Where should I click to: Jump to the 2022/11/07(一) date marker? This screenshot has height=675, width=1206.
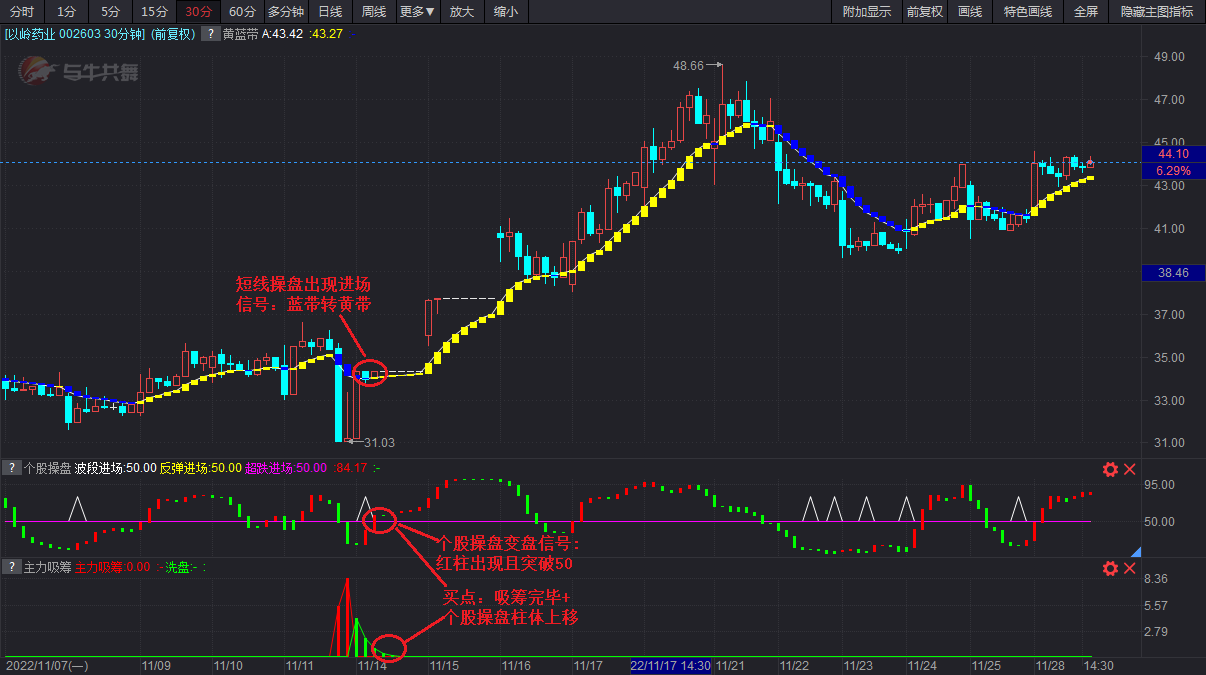[45, 665]
